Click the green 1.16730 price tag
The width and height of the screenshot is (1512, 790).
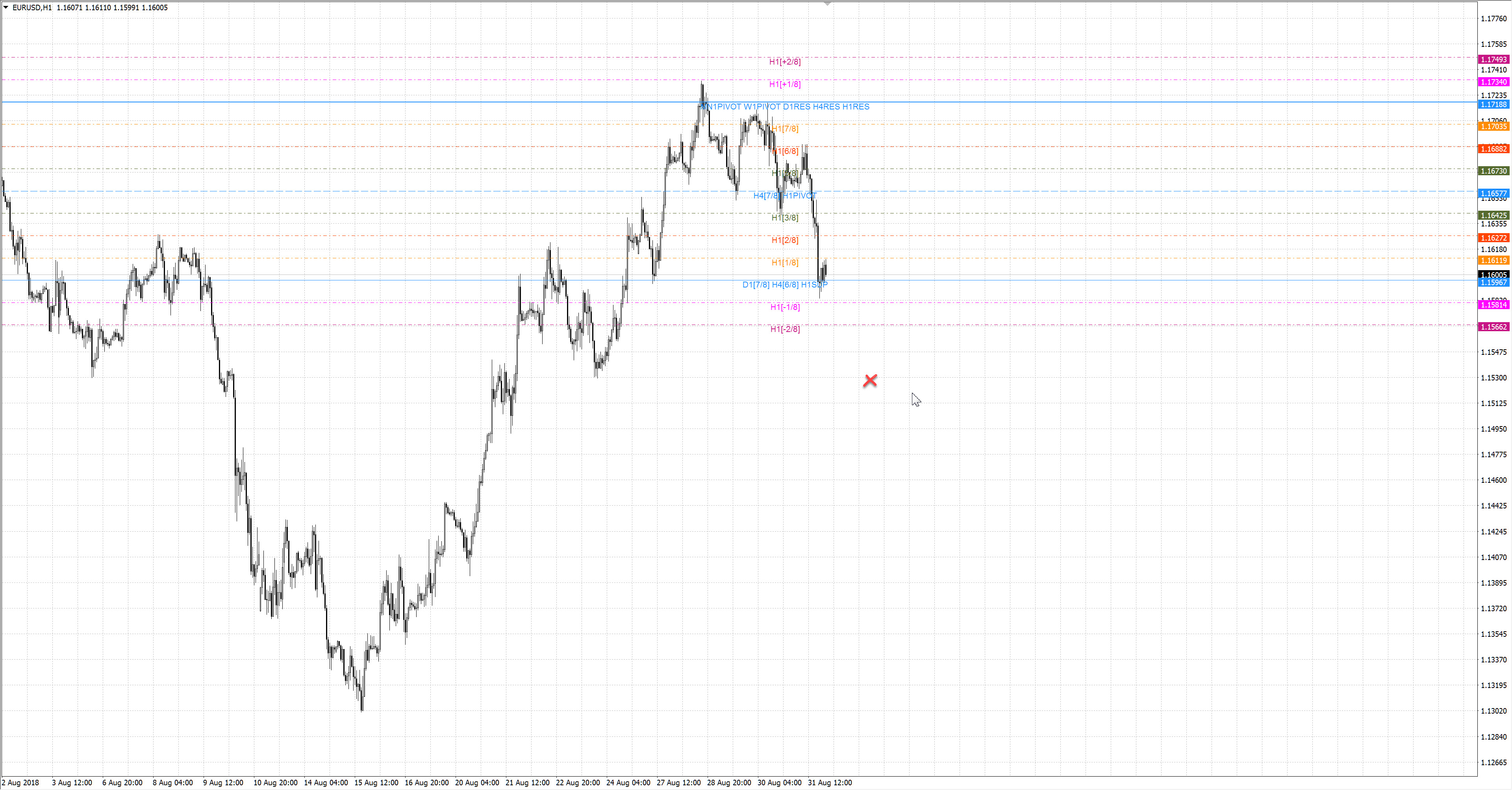[1493, 171]
